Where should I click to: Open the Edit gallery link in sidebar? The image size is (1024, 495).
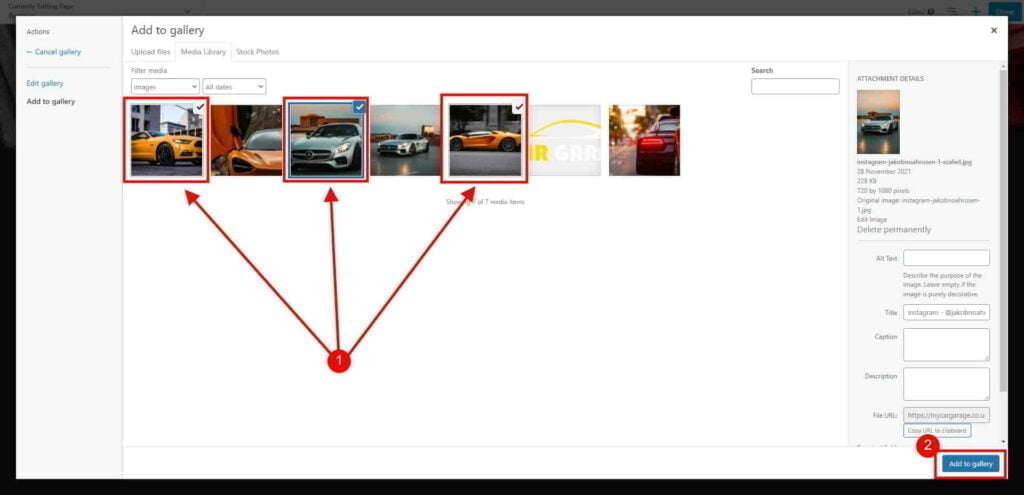point(45,83)
